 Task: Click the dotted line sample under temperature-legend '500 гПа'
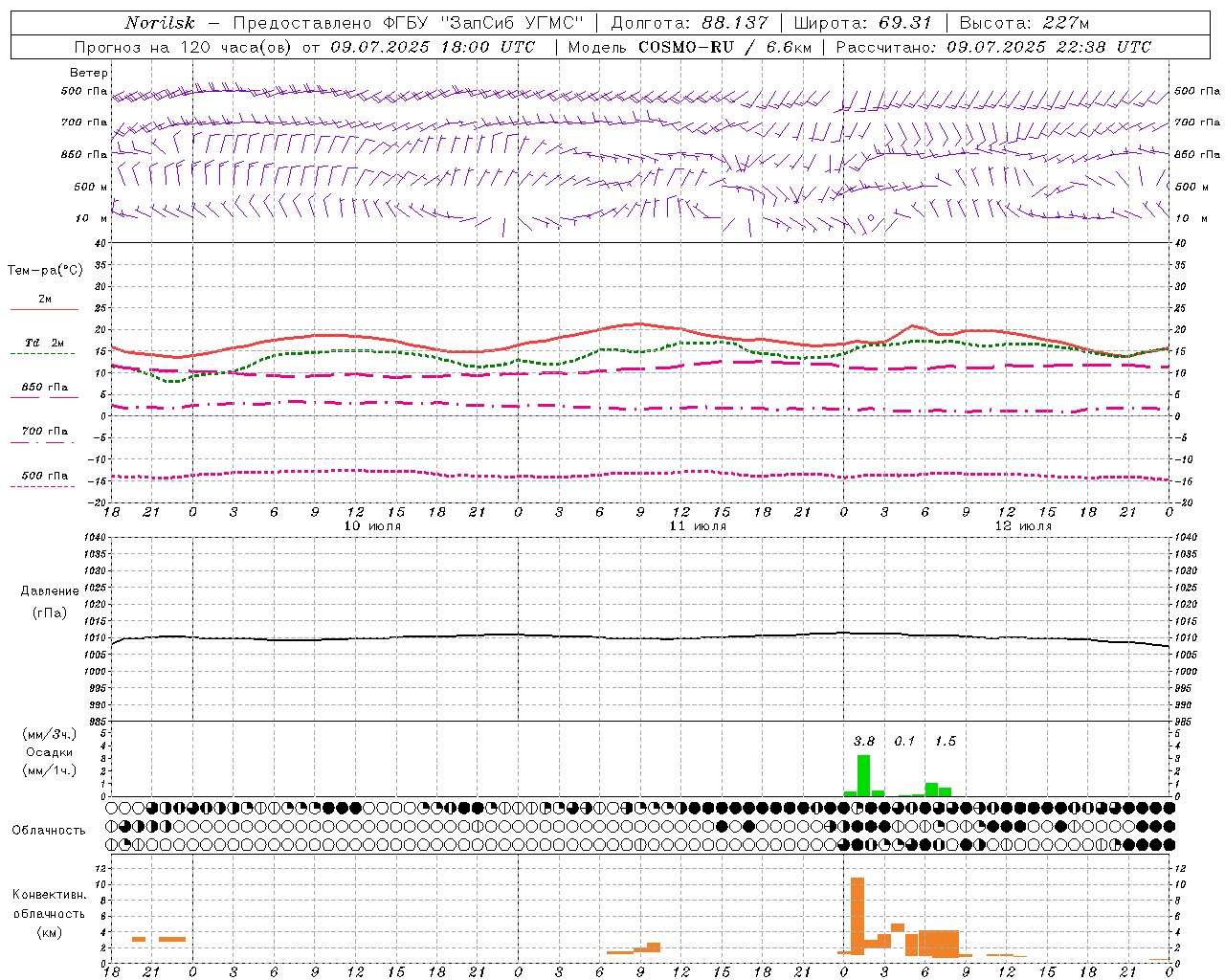pos(42,486)
